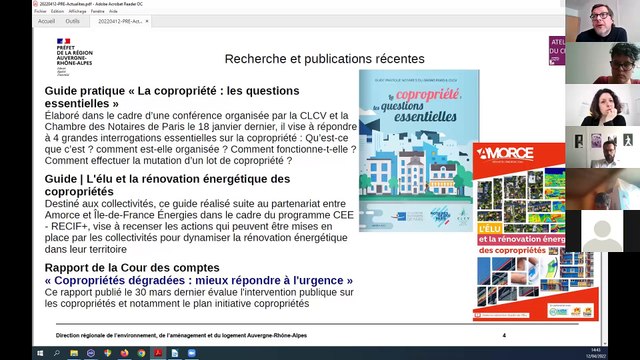The width and height of the screenshot is (640, 360).
Task: Open the link "Copropriétés dégradées : mieux répondre à l'urgence"
Action: (199, 280)
